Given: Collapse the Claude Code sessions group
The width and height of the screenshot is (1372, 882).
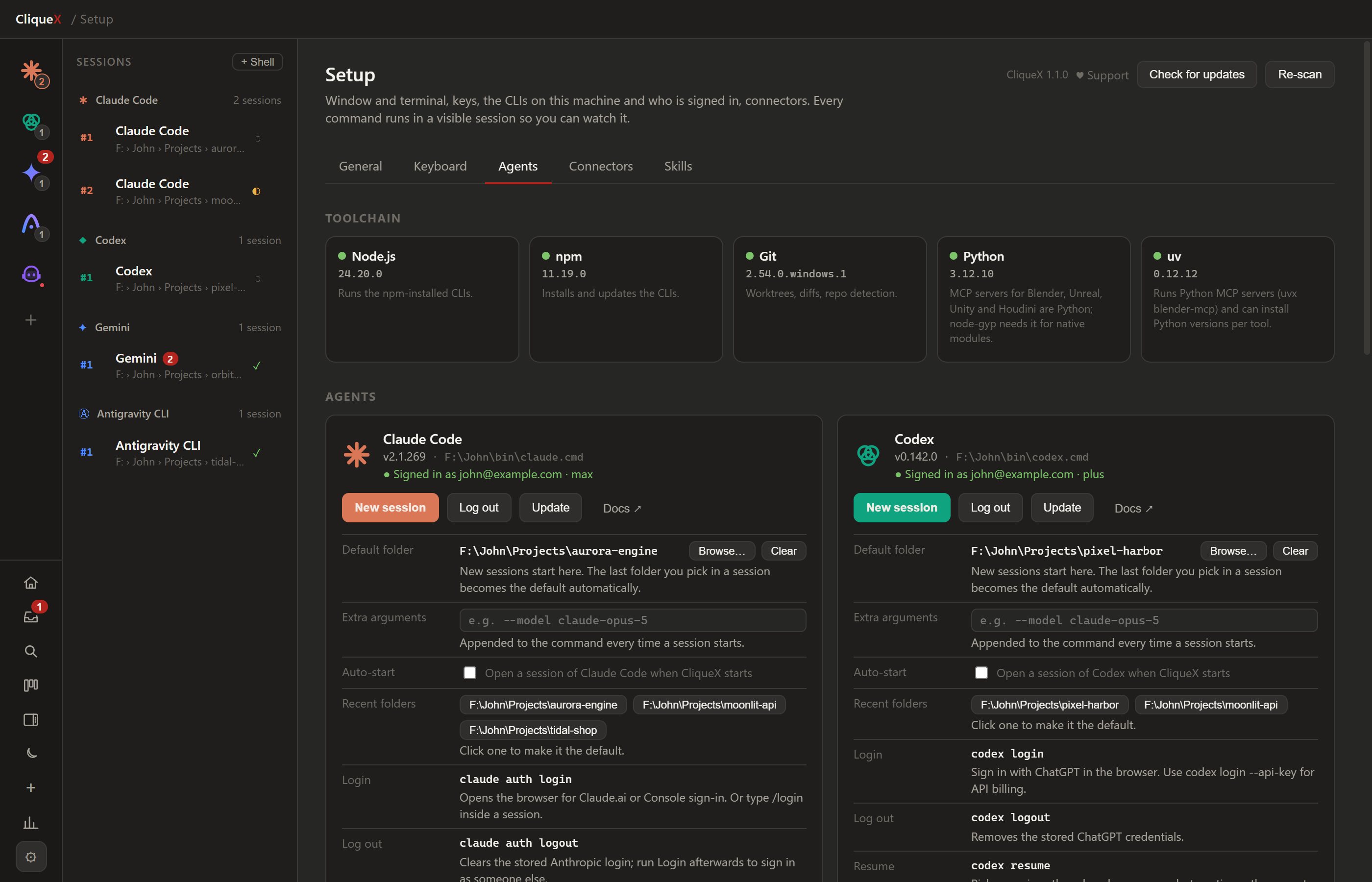Looking at the screenshot, I should [x=179, y=100].
